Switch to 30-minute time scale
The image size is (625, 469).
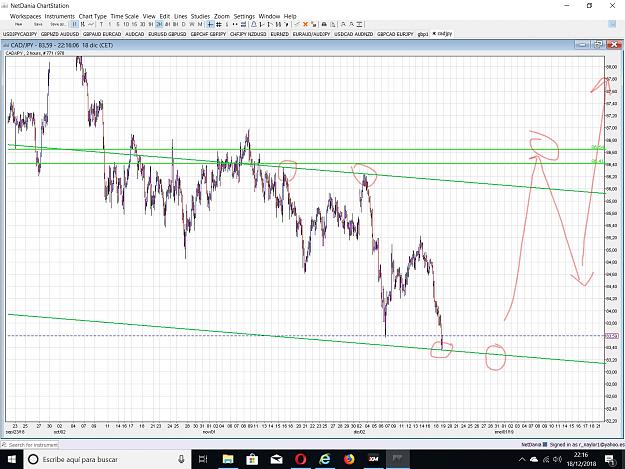tap(143, 24)
